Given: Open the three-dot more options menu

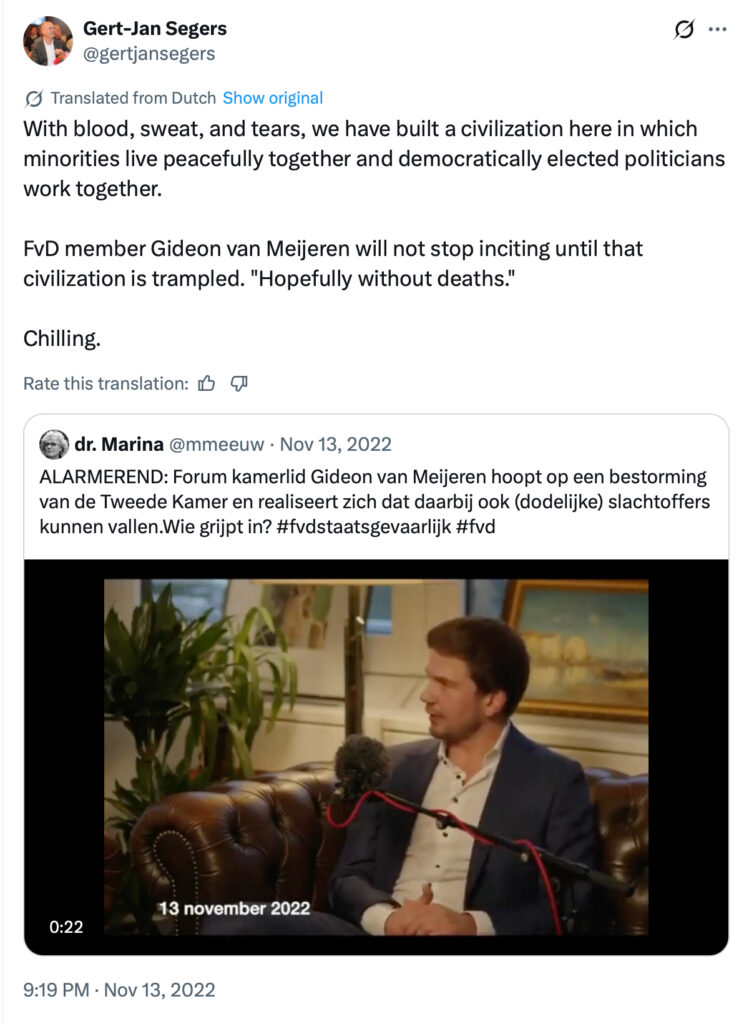Looking at the screenshot, I should pos(717,30).
